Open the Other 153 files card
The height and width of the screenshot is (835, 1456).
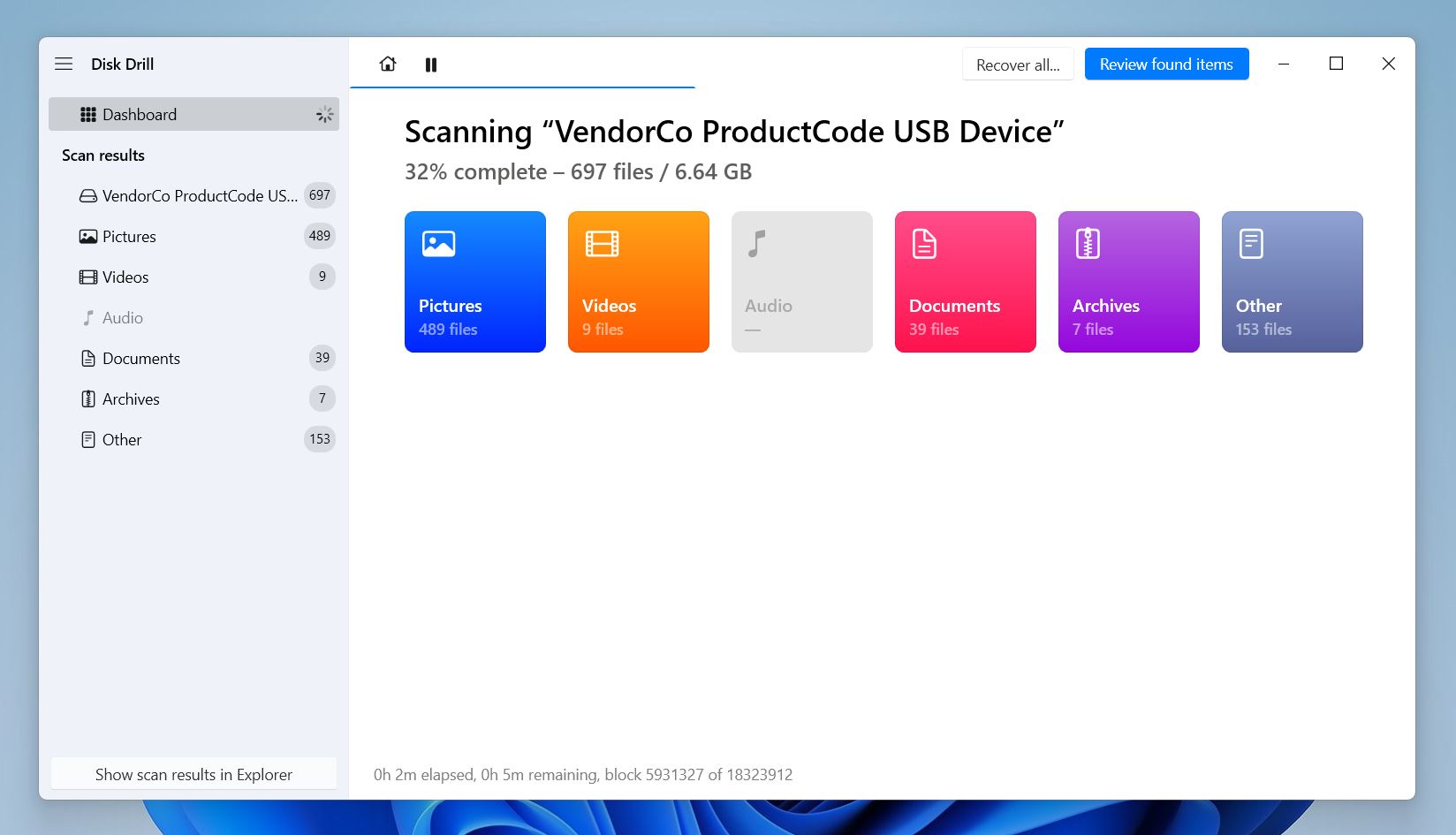click(1293, 282)
